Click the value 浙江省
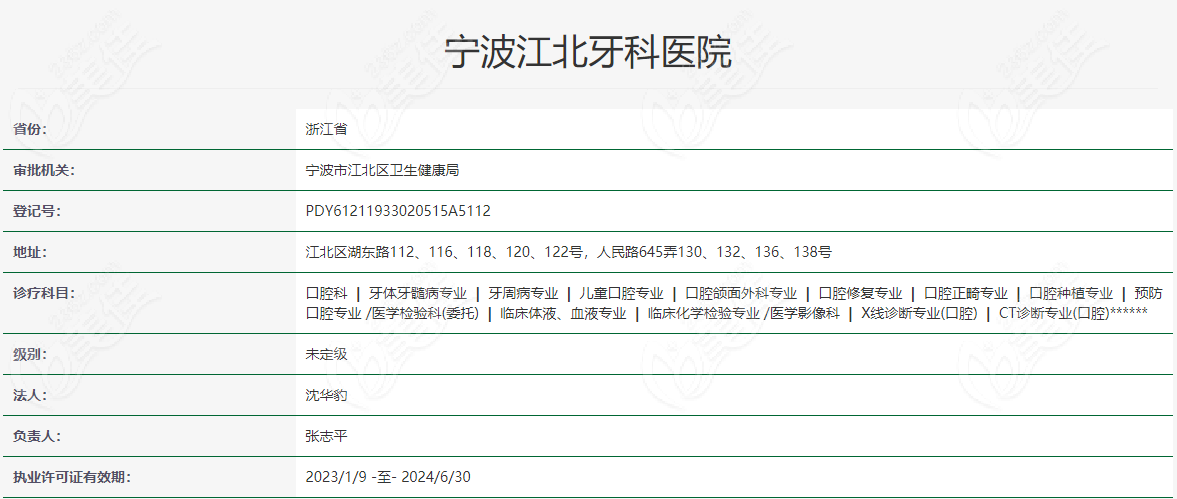The height and width of the screenshot is (499, 1177). [327, 129]
